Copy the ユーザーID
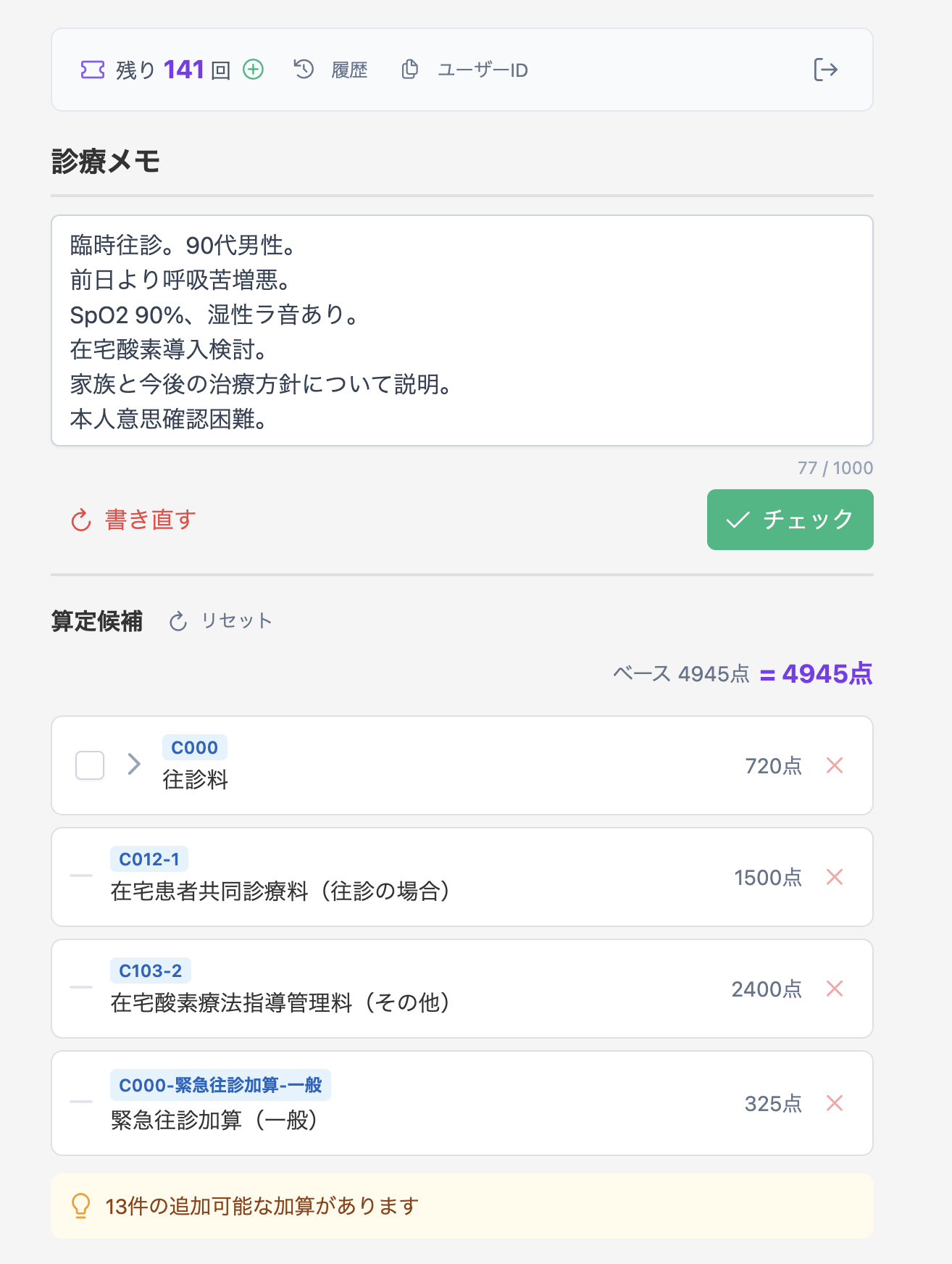This screenshot has height=1264, width=952. coord(465,70)
